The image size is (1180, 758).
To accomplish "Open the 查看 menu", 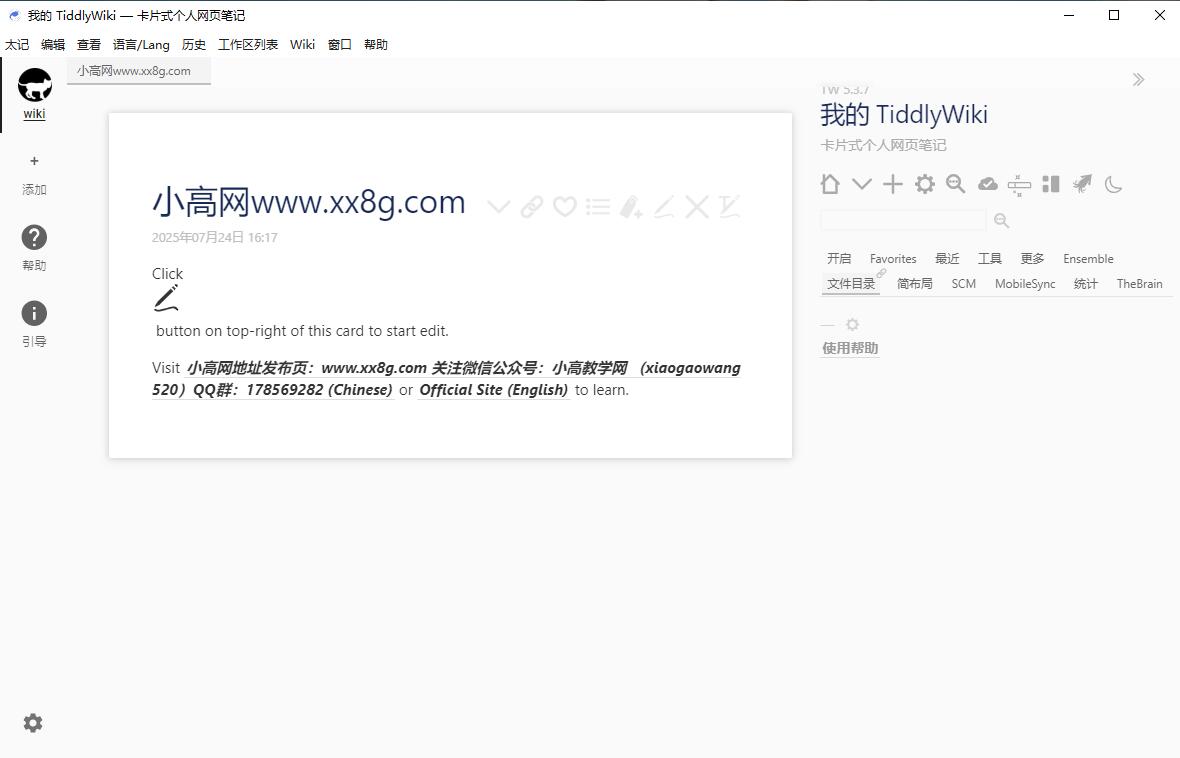I will (x=89, y=44).
